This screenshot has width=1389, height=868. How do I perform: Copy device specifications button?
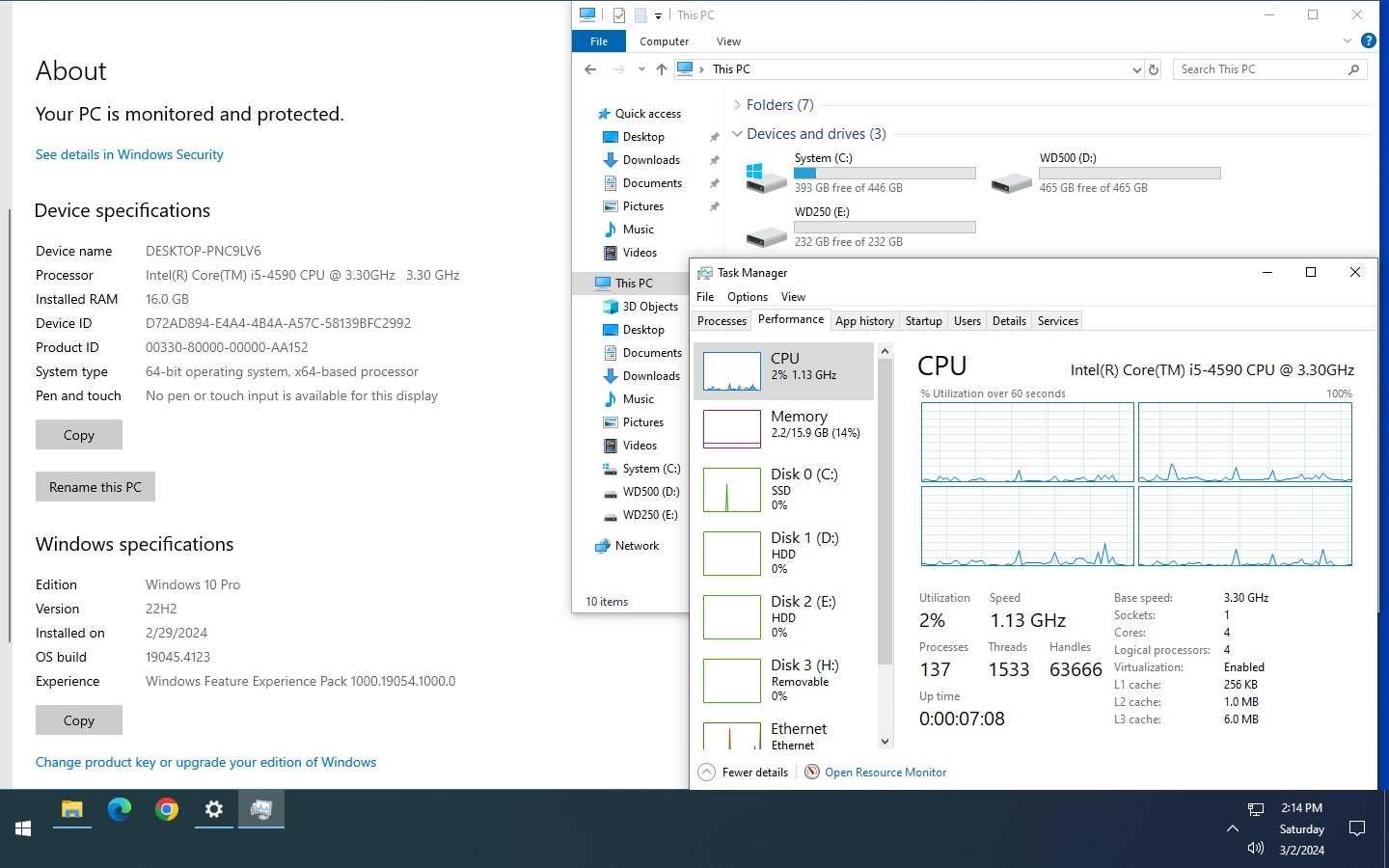(x=79, y=435)
